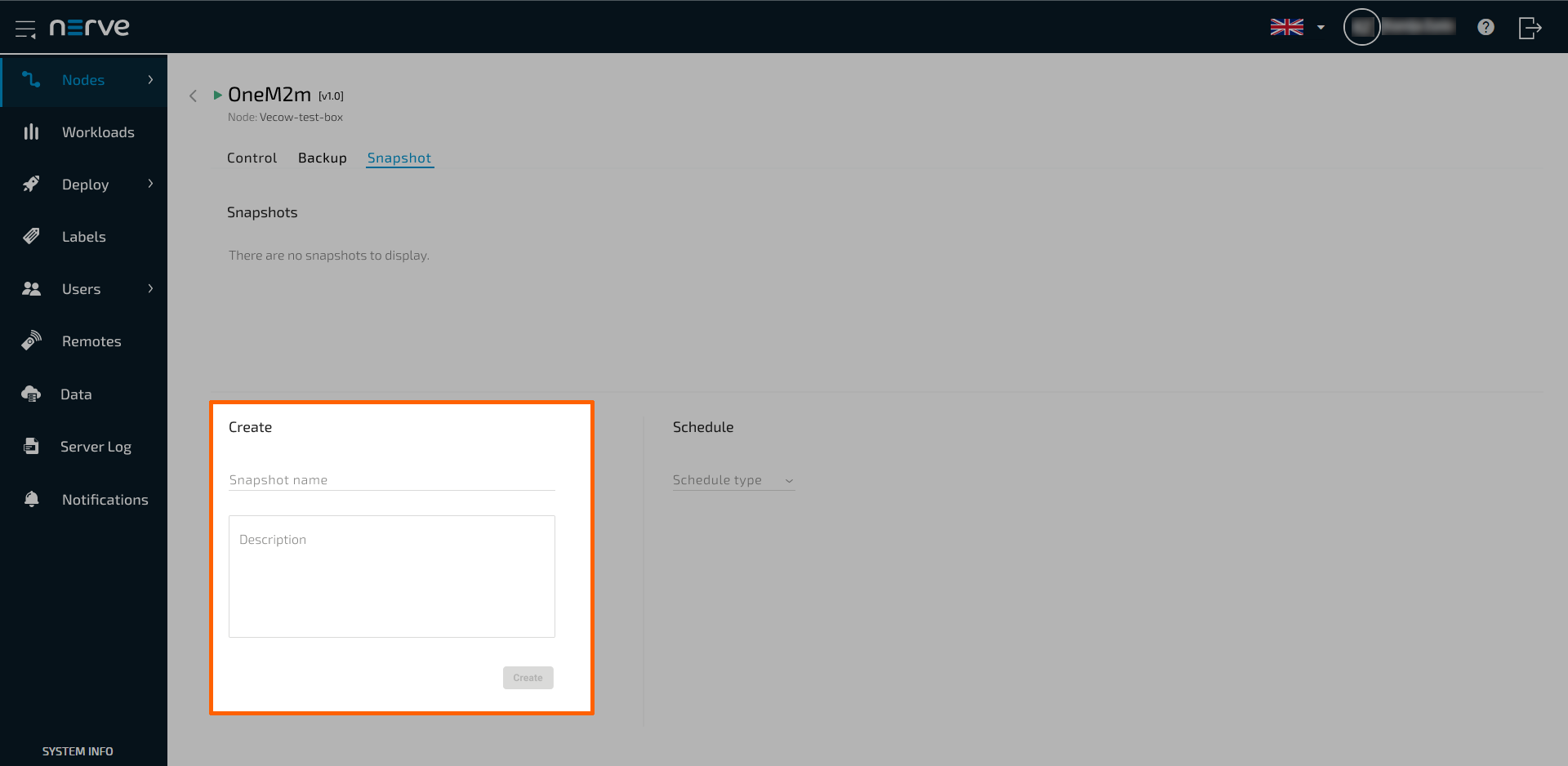
Task: Open the language flag dropdown
Action: 1297,27
